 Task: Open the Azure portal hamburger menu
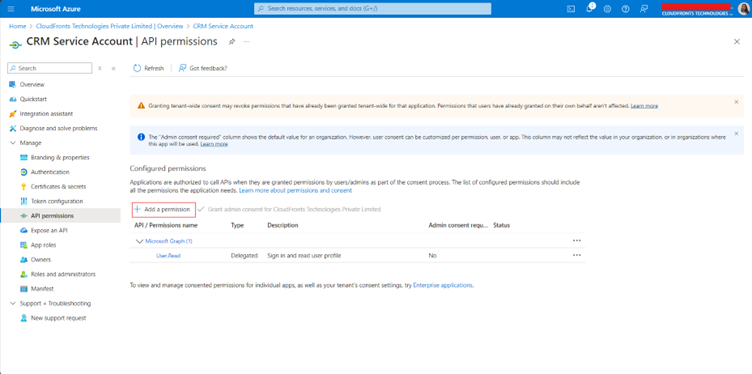click(x=11, y=9)
